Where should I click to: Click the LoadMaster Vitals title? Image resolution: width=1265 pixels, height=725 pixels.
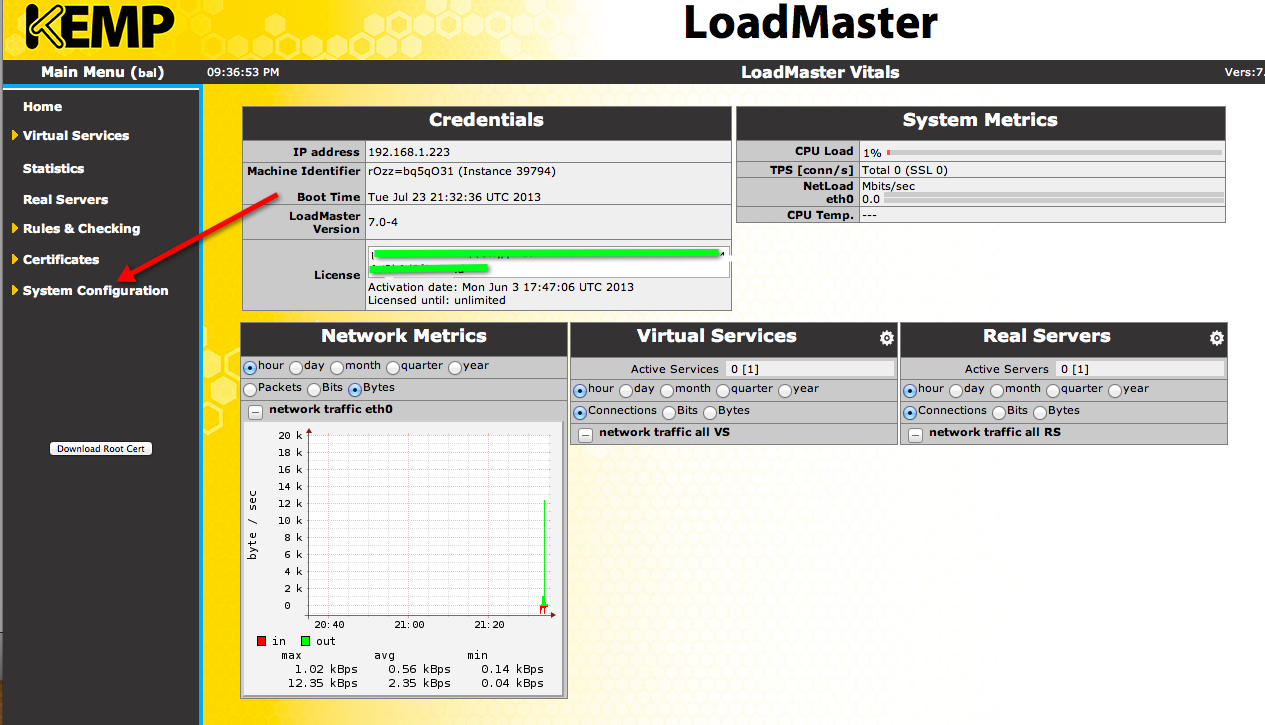(x=820, y=72)
